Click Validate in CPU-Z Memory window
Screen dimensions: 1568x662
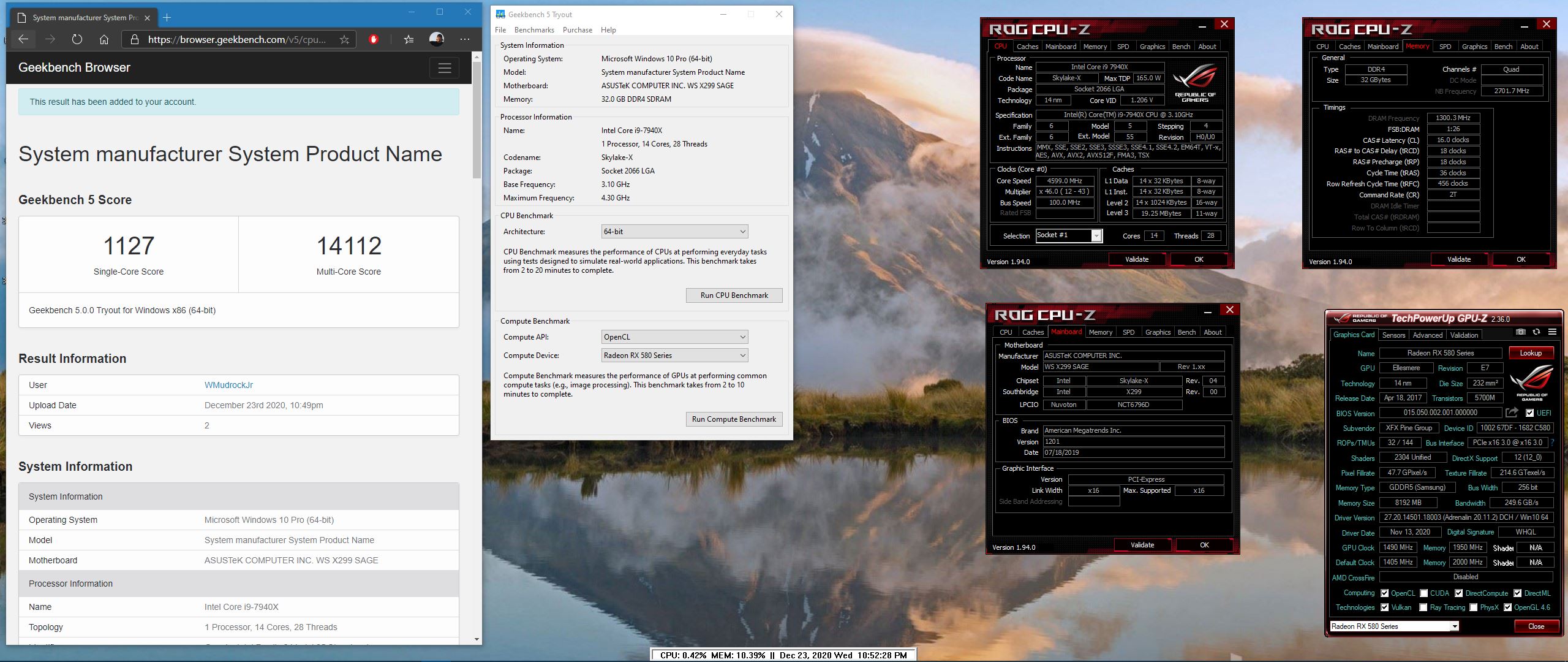[x=1458, y=259]
